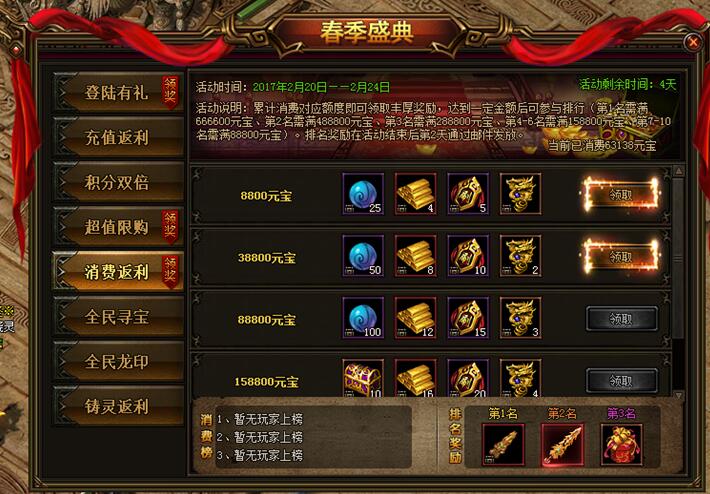Select the 全民寻宝 tab
Image resolution: width=710 pixels, height=494 pixels.
point(118,317)
